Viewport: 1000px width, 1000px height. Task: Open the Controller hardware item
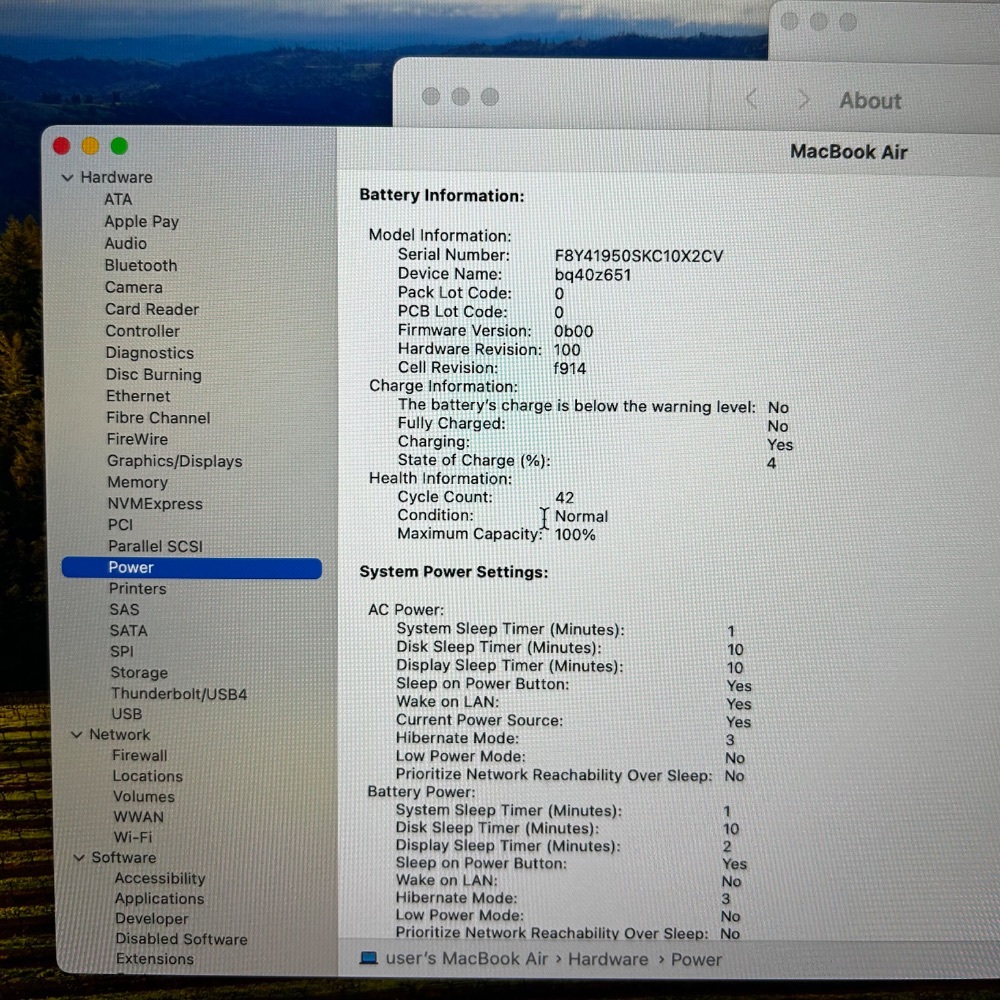tap(143, 331)
